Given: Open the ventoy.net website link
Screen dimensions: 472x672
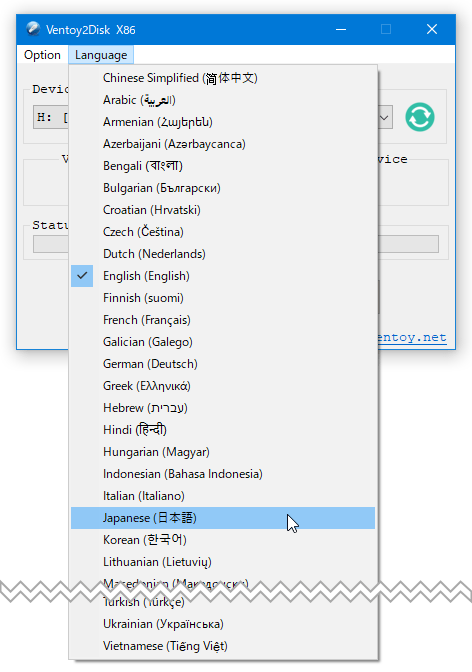Looking at the screenshot, I should coord(412,337).
